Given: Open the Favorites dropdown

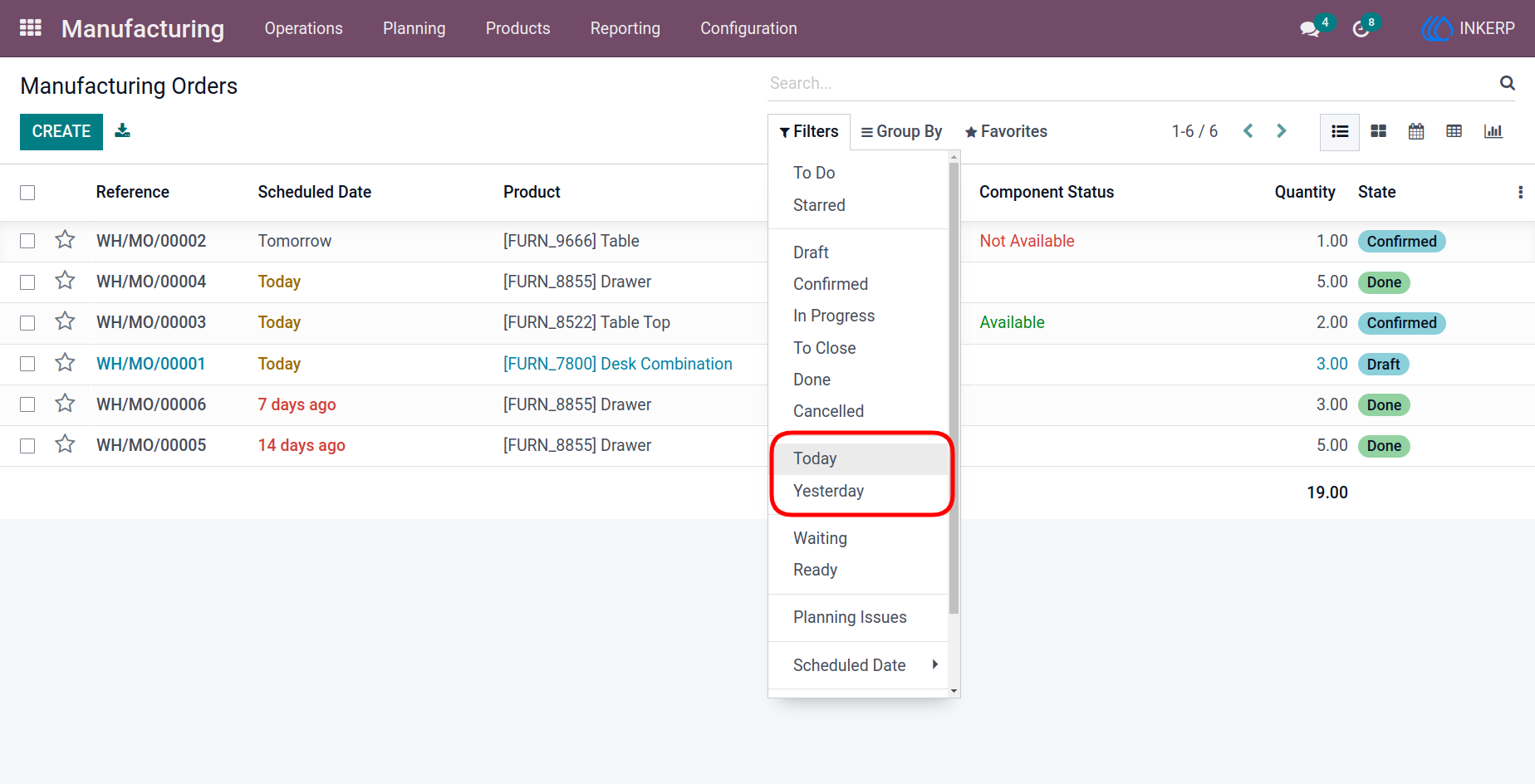Looking at the screenshot, I should point(1006,132).
